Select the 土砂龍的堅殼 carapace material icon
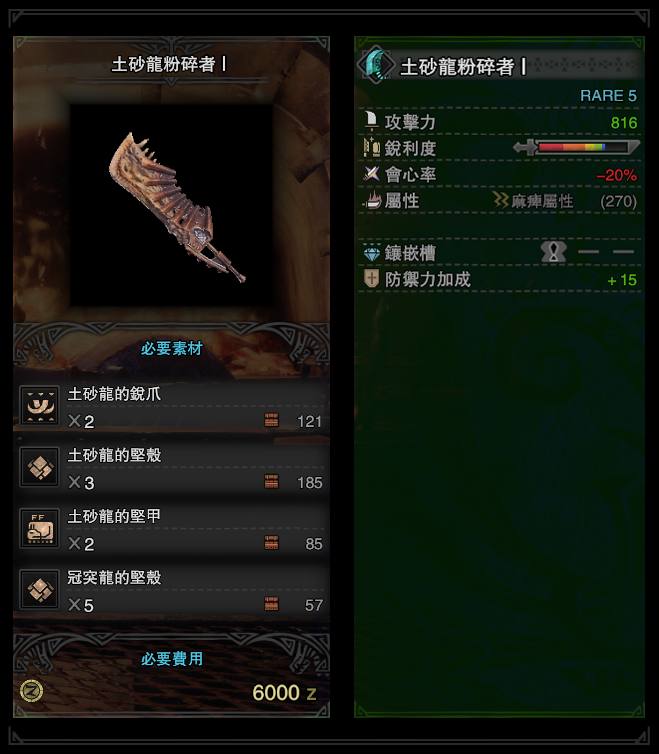 tap(40, 467)
